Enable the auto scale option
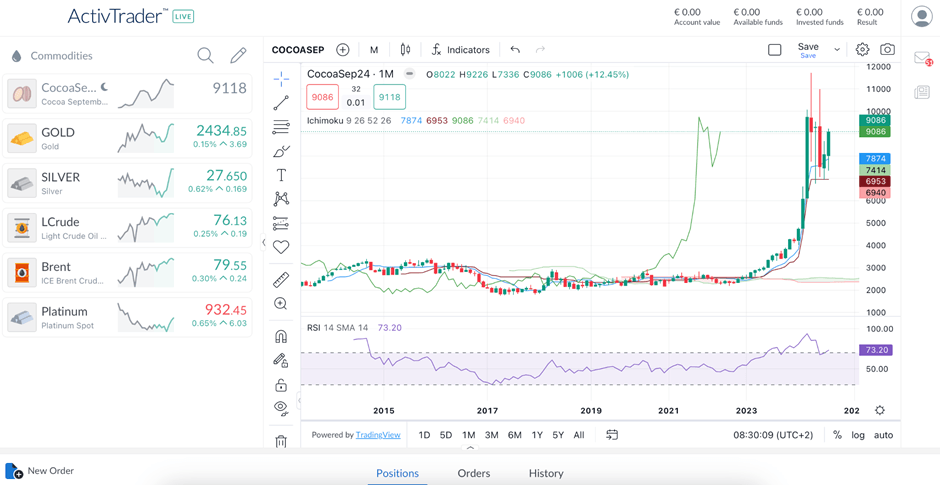Screen dimensions: 940x485 [883, 435]
